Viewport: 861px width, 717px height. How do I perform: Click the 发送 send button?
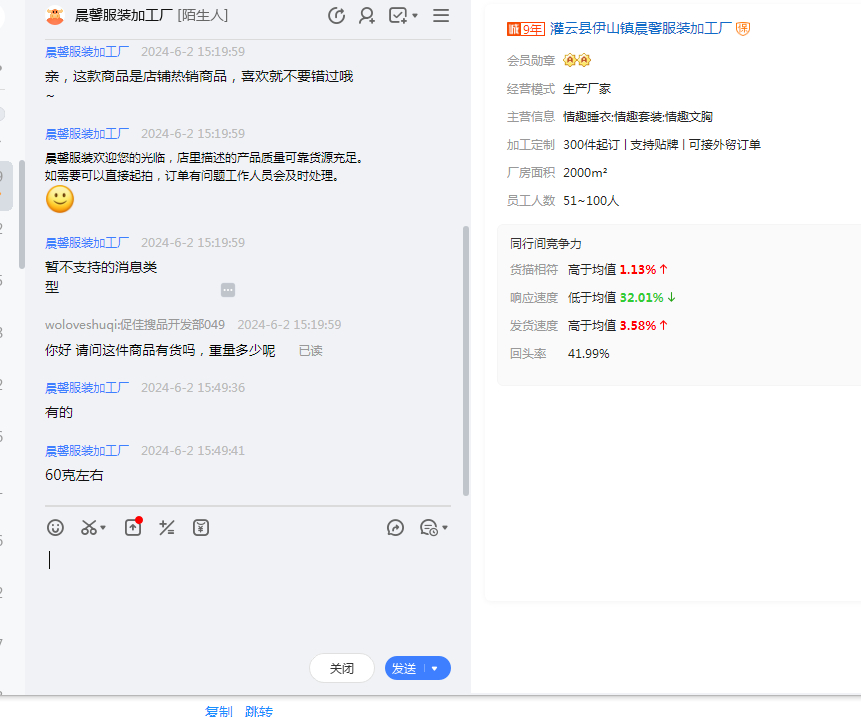pos(405,668)
